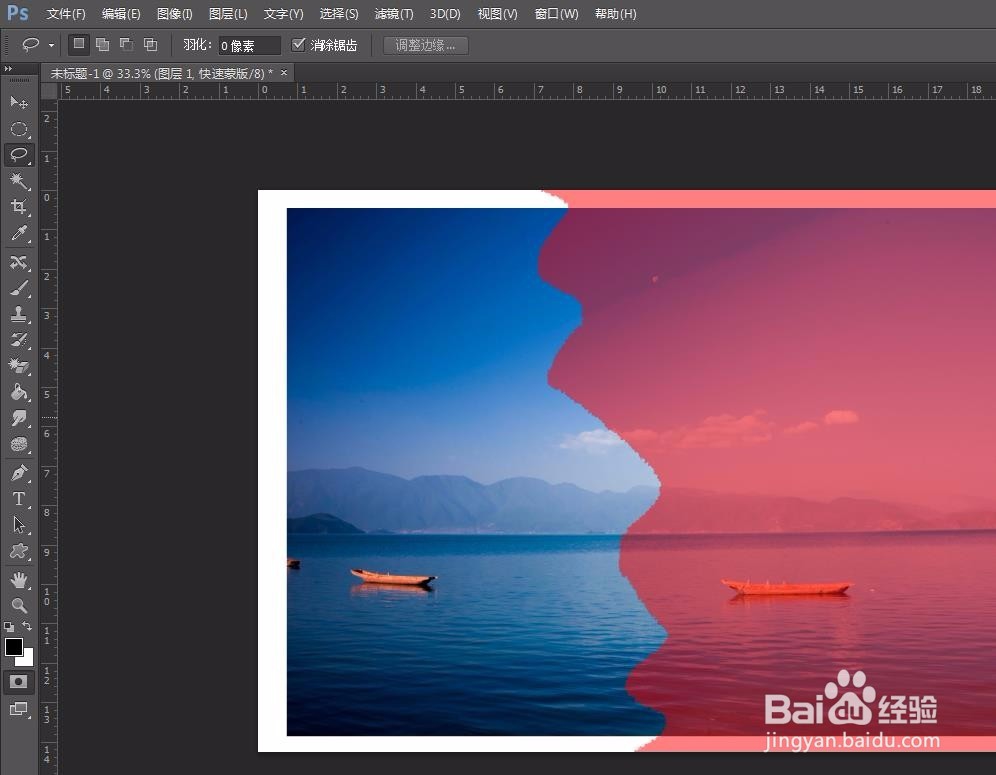The image size is (996, 775).
Task: Choose Intersect with Selection mode
Action: pos(151,44)
